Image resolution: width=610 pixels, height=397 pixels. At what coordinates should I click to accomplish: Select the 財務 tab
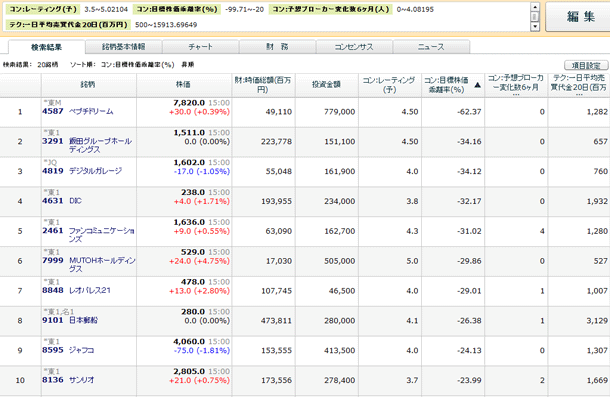pyautogui.click(x=277, y=47)
